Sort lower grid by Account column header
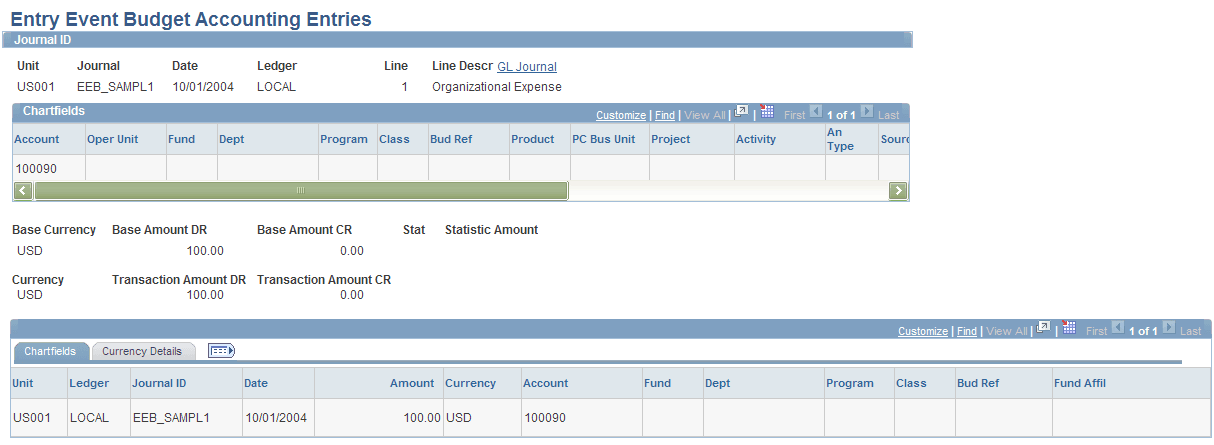The height and width of the screenshot is (445, 1214). [x=546, y=383]
